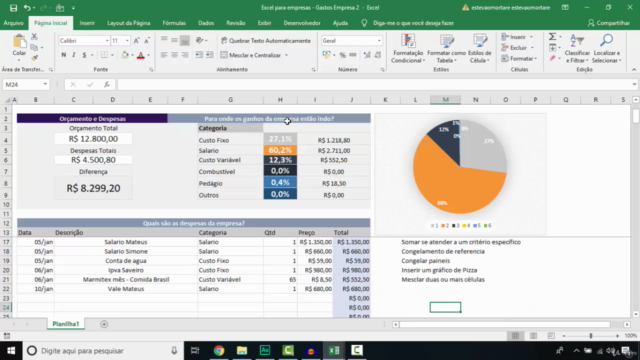The height and width of the screenshot is (360, 640).
Task: Apply red font color
Action: click(x=141, y=55)
